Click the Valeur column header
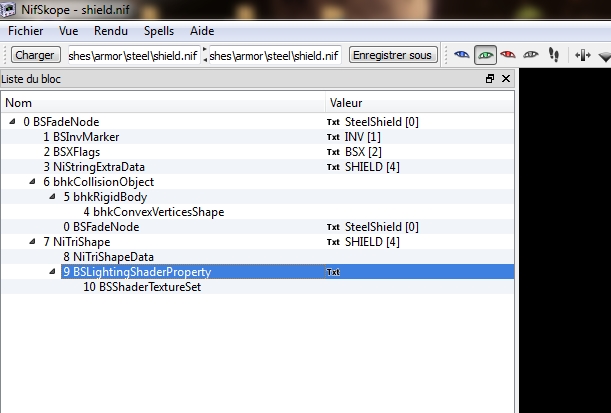The image size is (611, 413). coord(420,103)
